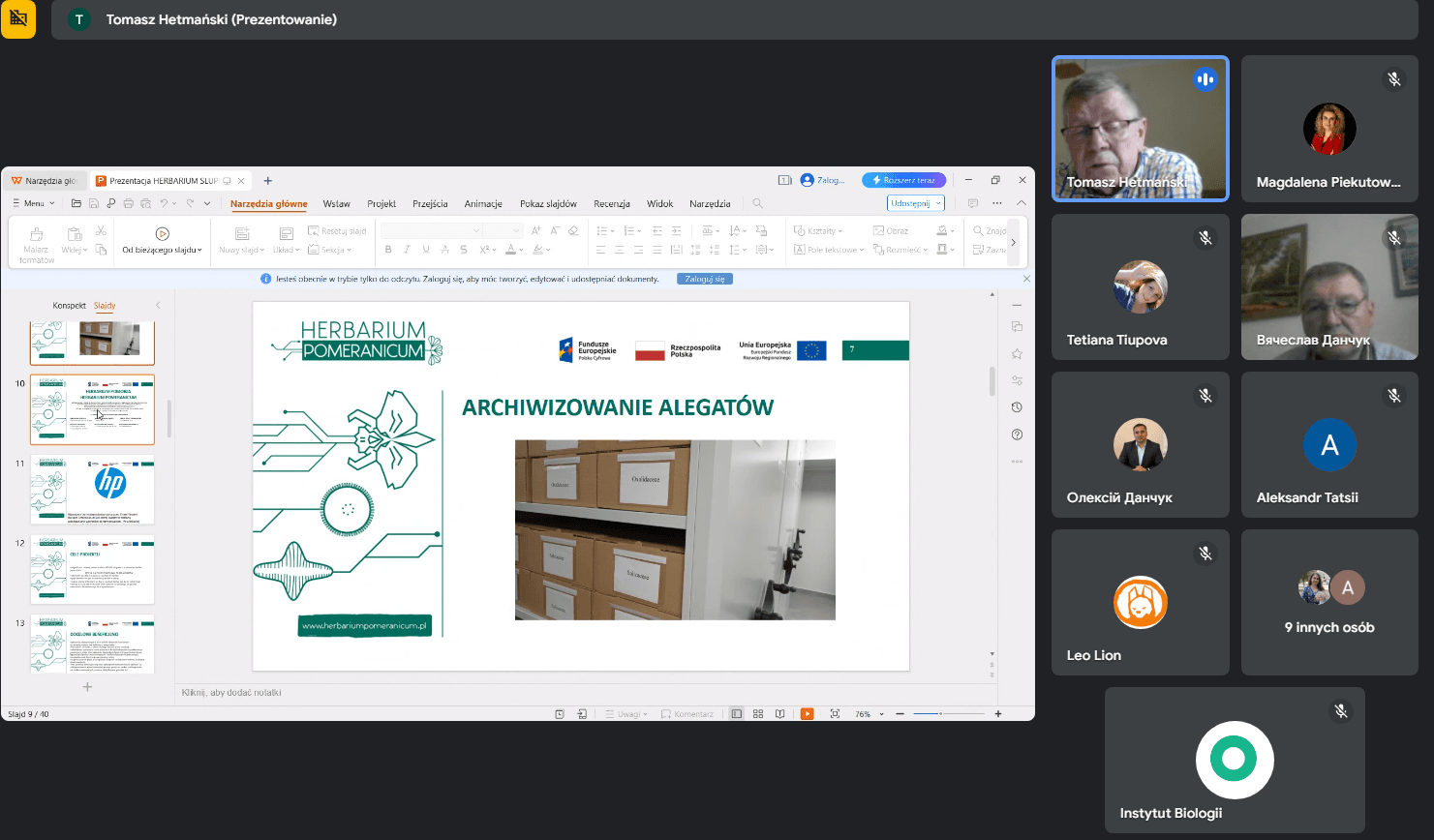
Task: Open the three-dots more options icon
Action: point(997,203)
